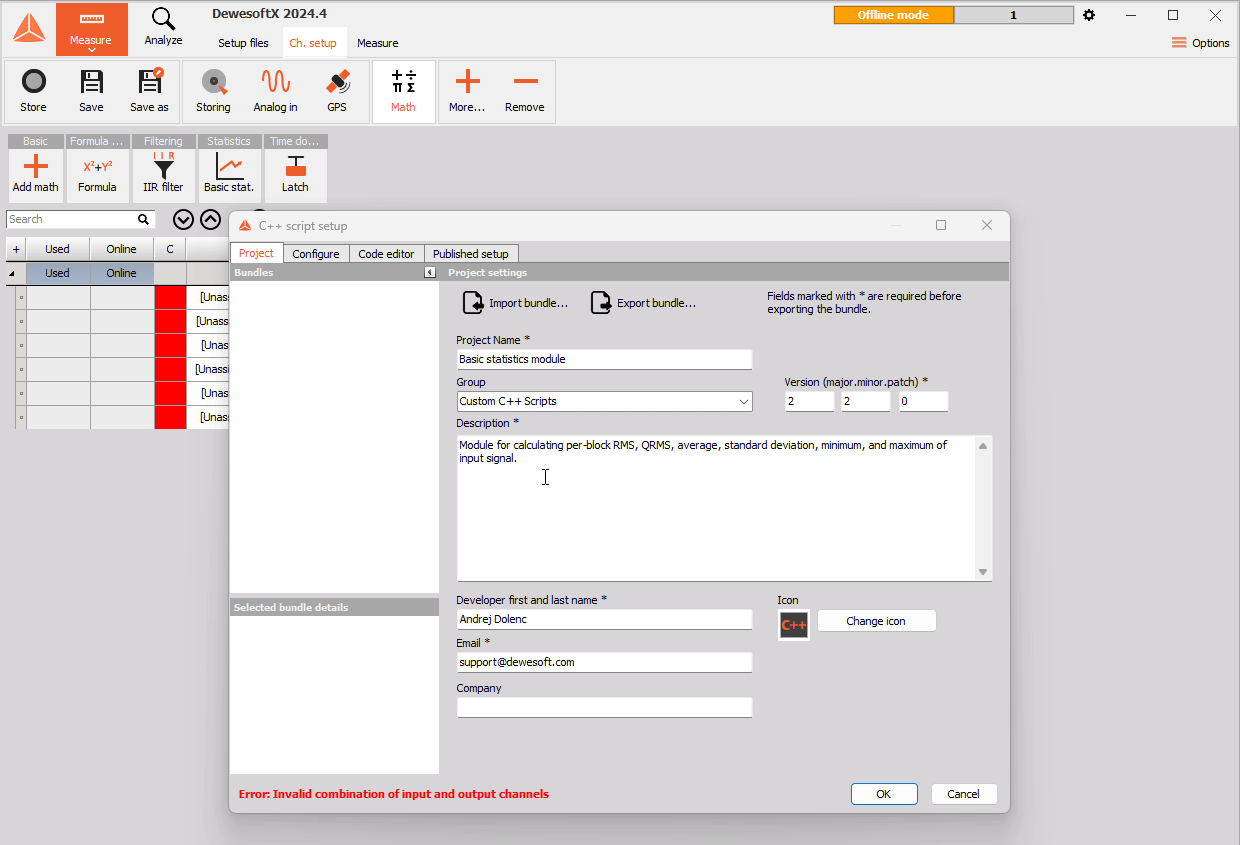Click in the Description text area

coord(716,508)
